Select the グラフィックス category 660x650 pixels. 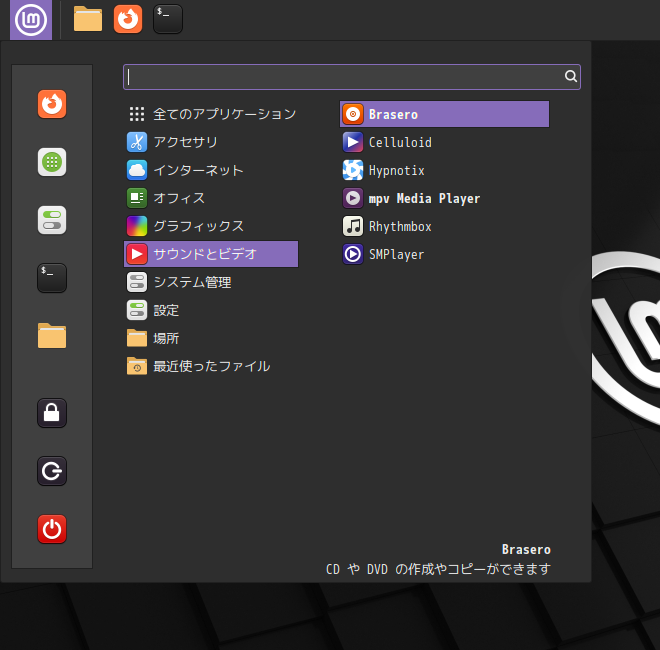pos(212,226)
